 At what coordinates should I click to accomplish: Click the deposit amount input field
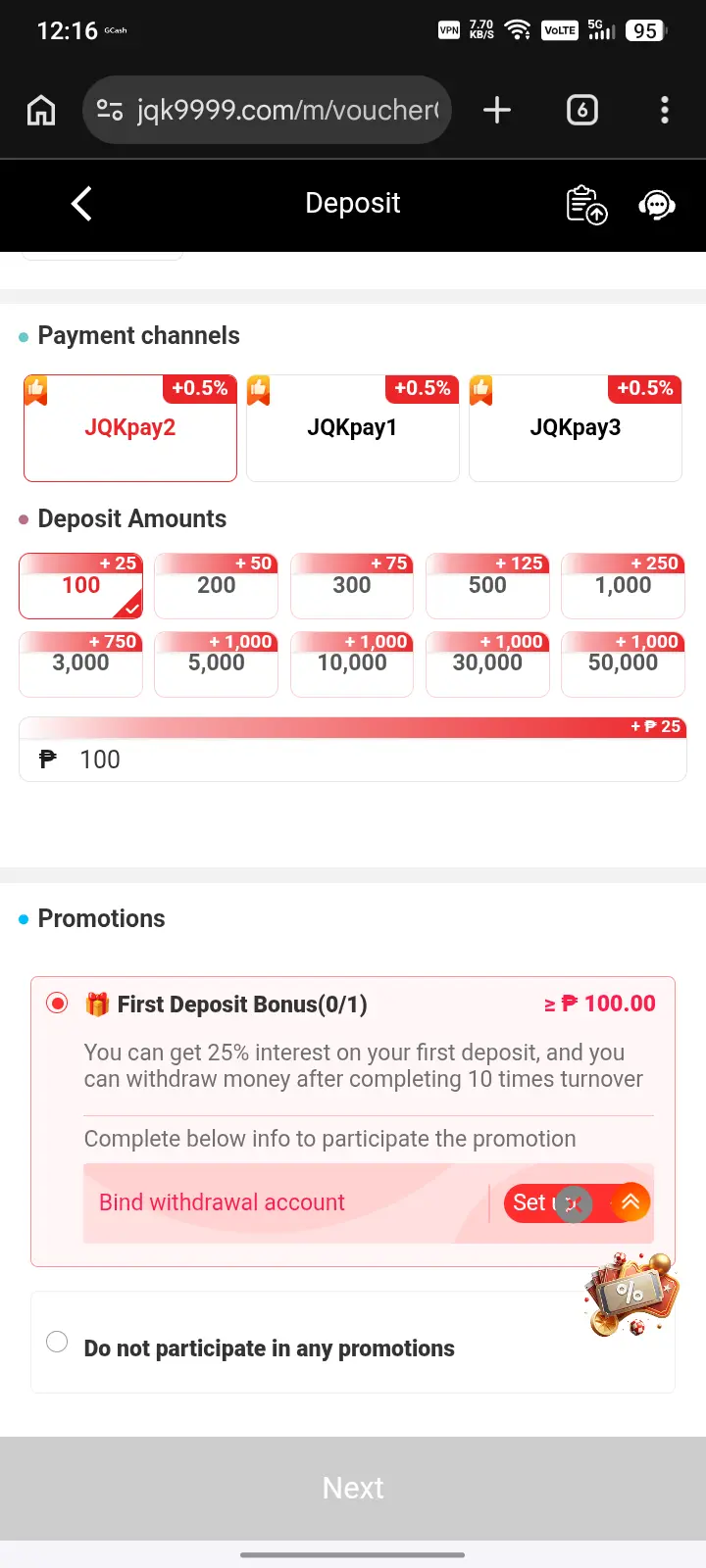click(x=353, y=759)
